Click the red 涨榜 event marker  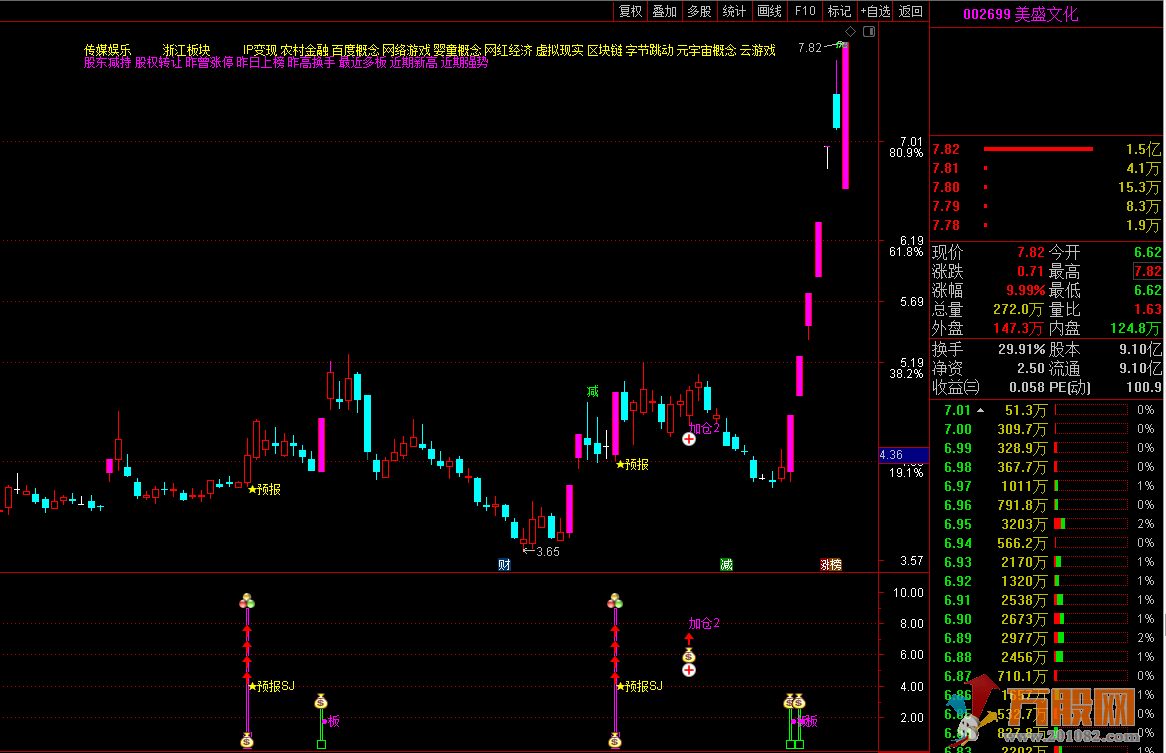830,565
